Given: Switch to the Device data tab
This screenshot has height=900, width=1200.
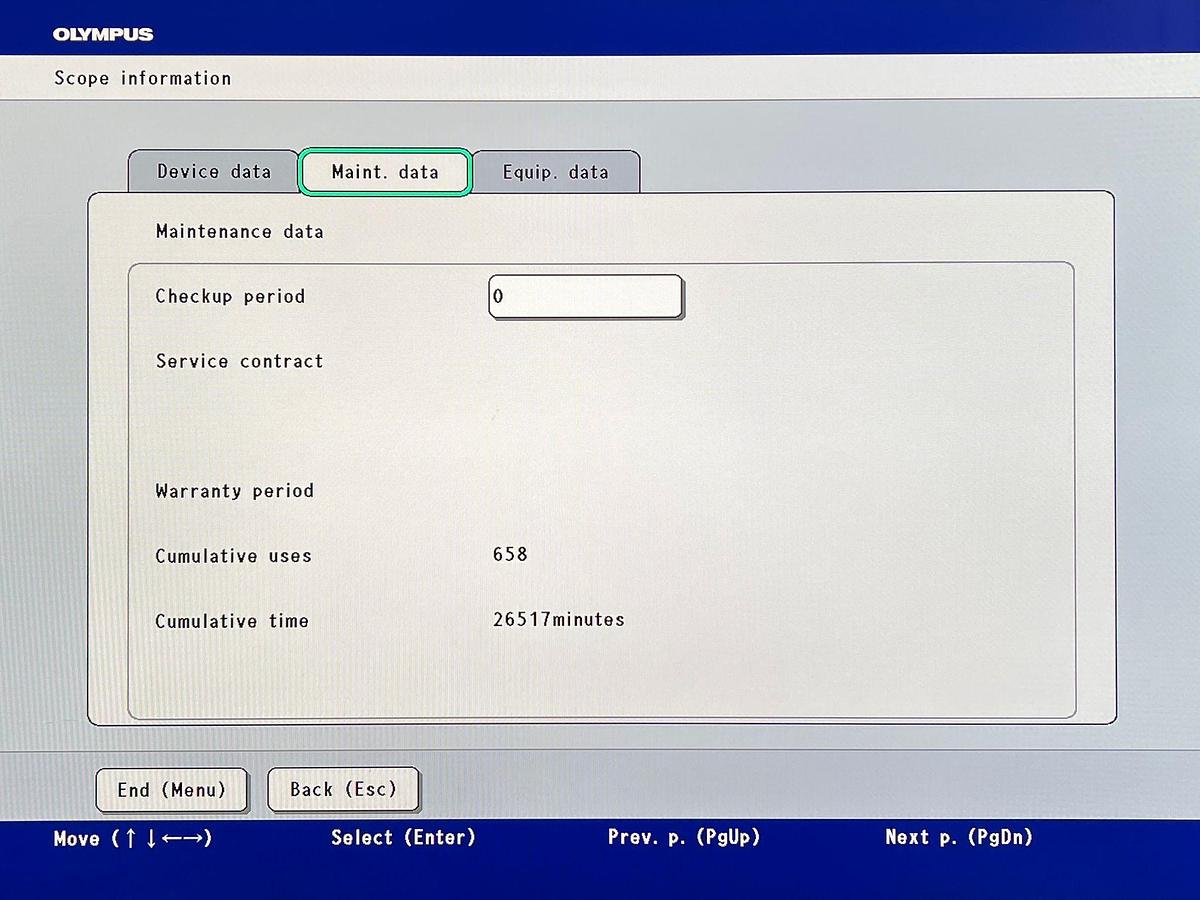Looking at the screenshot, I should tap(214, 172).
